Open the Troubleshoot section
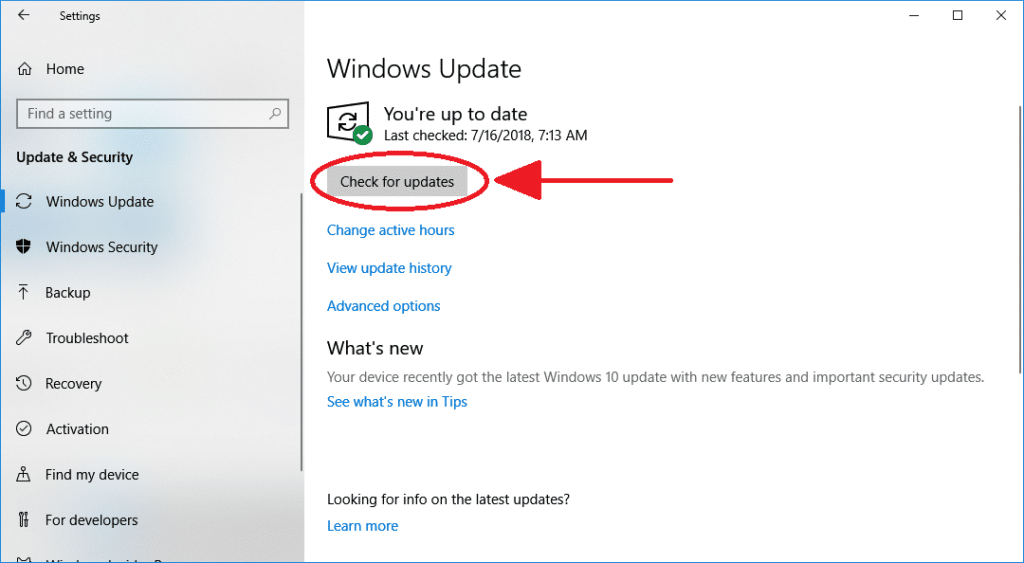Image resolution: width=1024 pixels, height=563 pixels. pyautogui.click(x=87, y=338)
